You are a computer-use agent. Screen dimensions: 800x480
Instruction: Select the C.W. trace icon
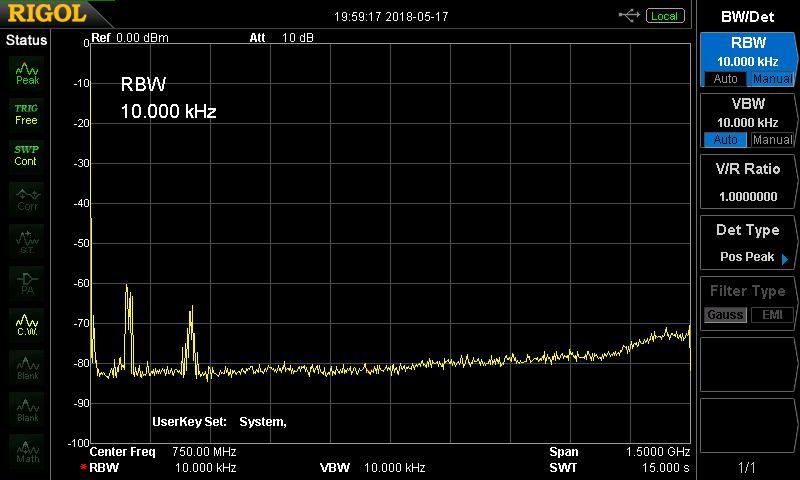click(27, 325)
